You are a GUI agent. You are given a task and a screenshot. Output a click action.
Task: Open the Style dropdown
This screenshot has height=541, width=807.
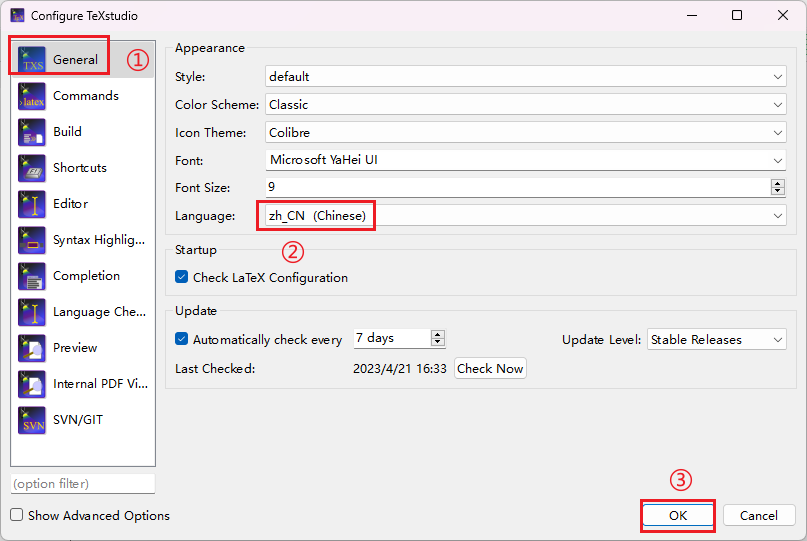pos(525,77)
